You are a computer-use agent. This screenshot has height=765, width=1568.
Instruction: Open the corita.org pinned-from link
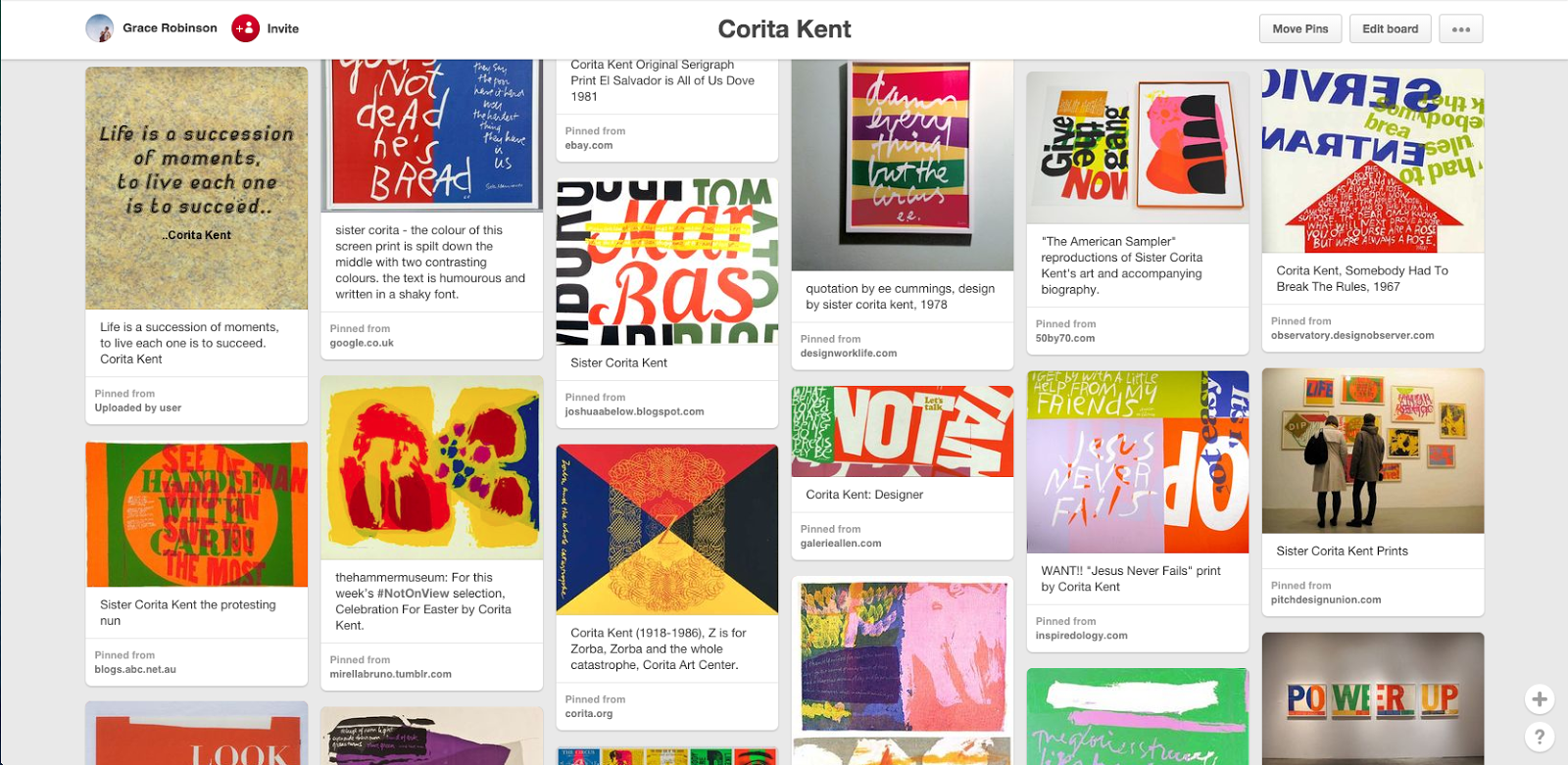[589, 713]
